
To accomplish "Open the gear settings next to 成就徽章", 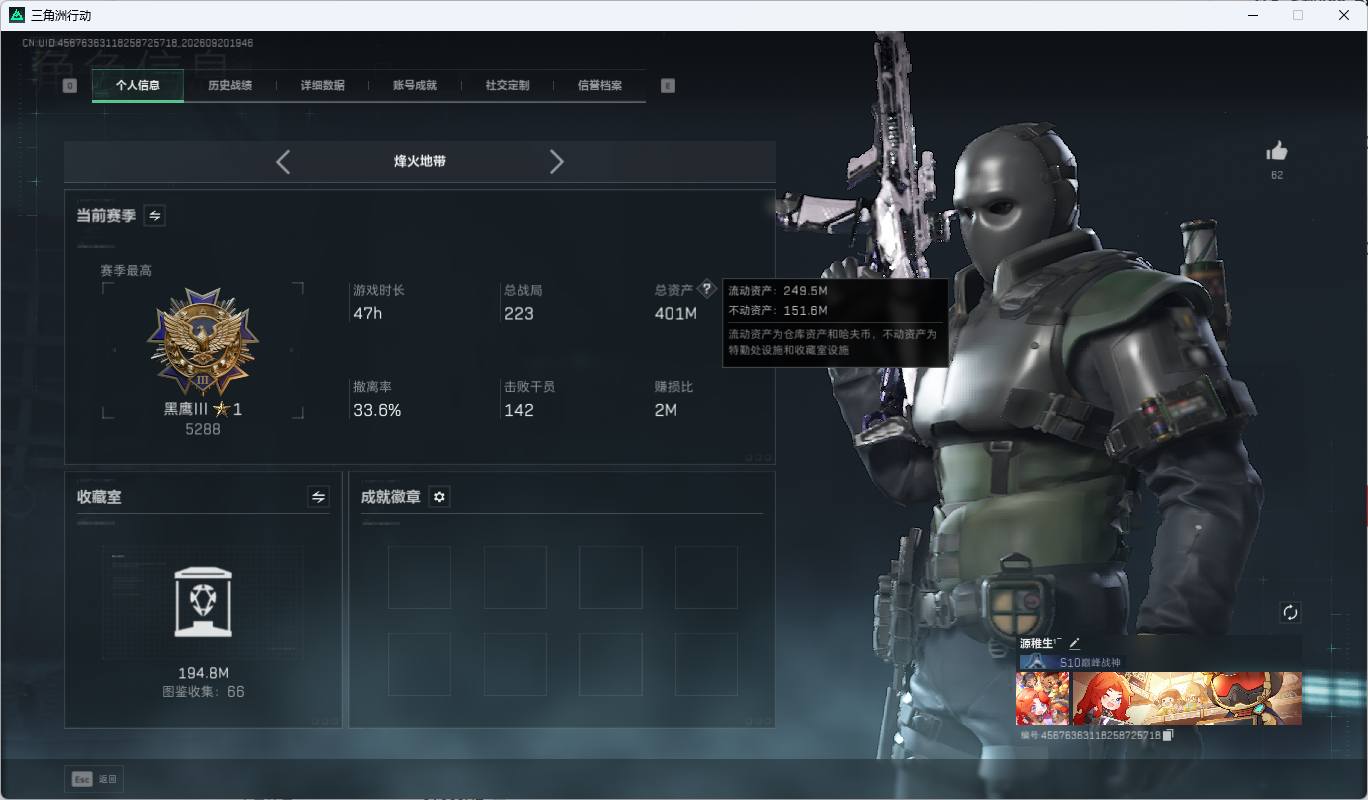I will [x=439, y=497].
